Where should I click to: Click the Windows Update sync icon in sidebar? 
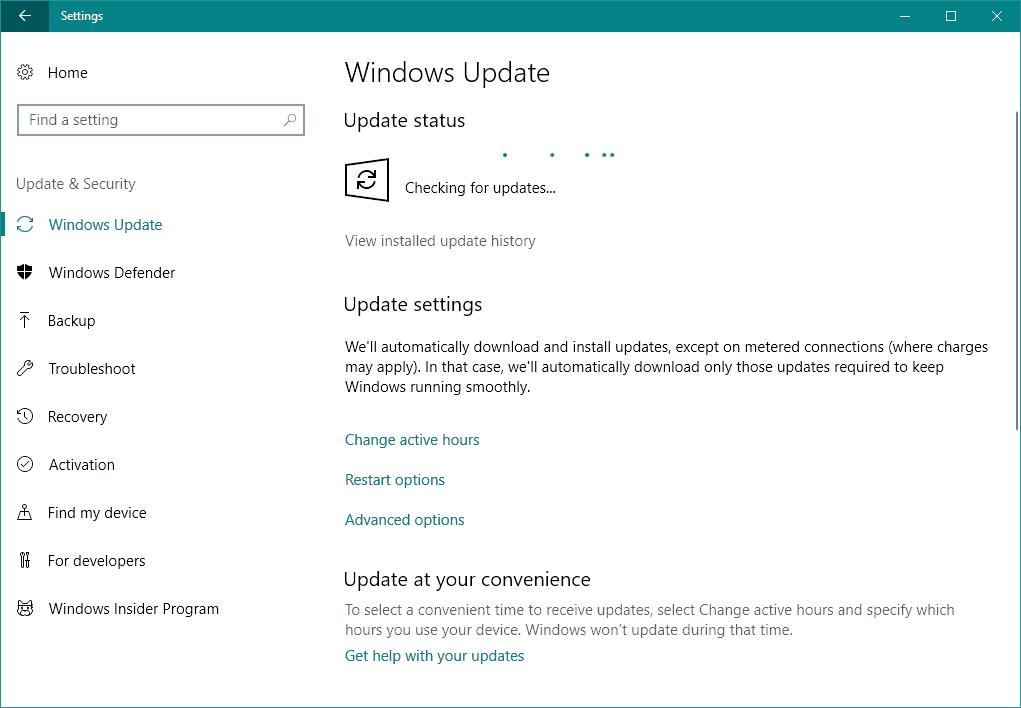(x=25, y=225)
